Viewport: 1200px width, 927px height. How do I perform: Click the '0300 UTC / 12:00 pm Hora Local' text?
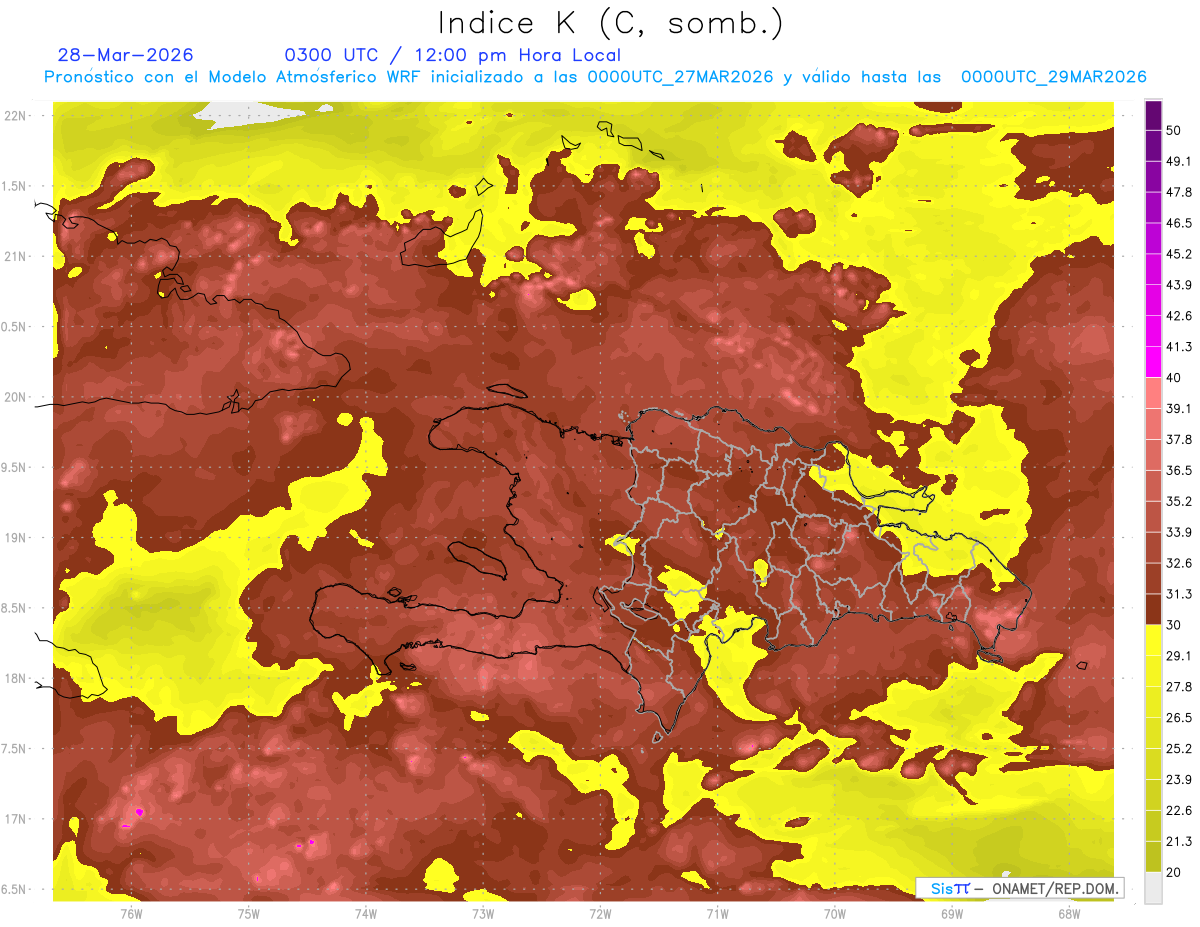click(453, 55)
